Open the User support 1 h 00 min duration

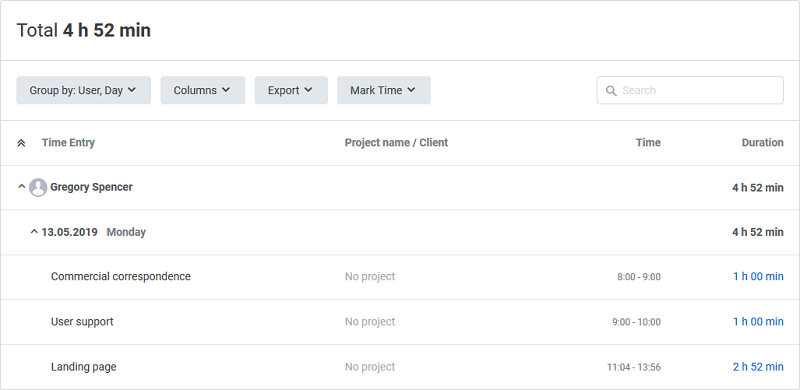click(758, 322)
